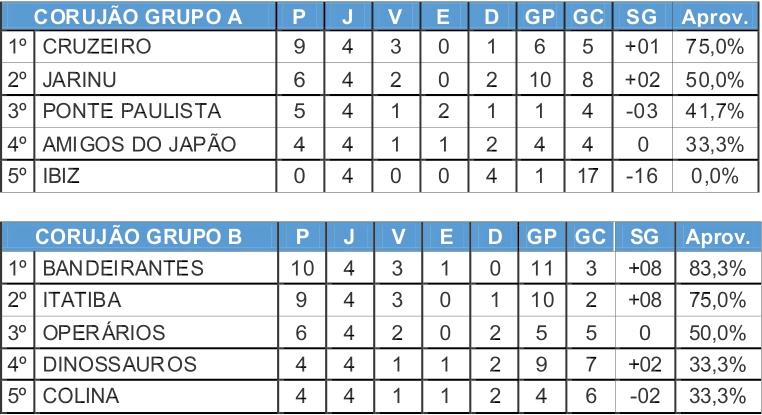Click the IBIZ team name cell
Image resolution: width=762 pixels, height=415 pixels.
click(x=155, y=176)
